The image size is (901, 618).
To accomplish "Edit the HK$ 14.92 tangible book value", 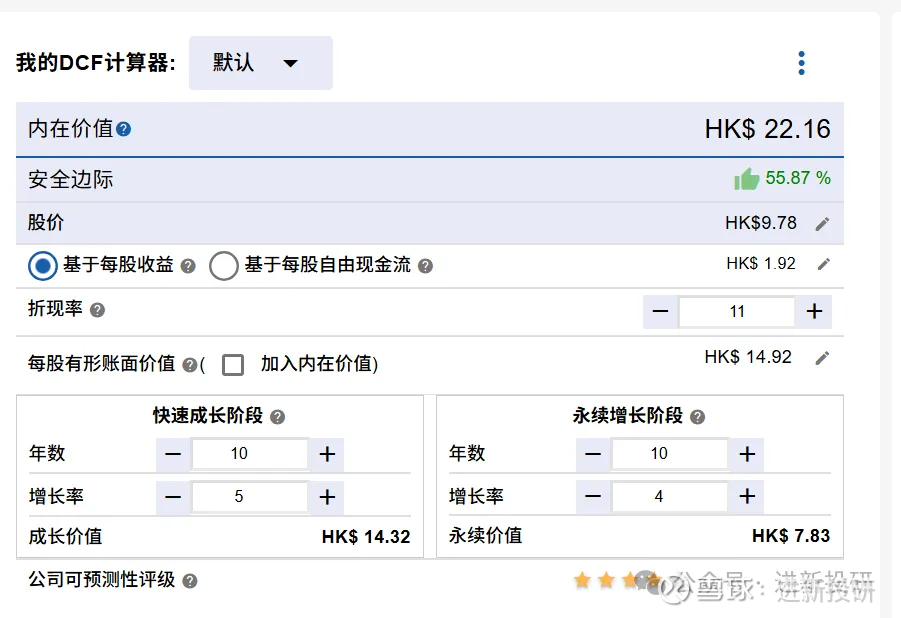I will click(822, 358).
